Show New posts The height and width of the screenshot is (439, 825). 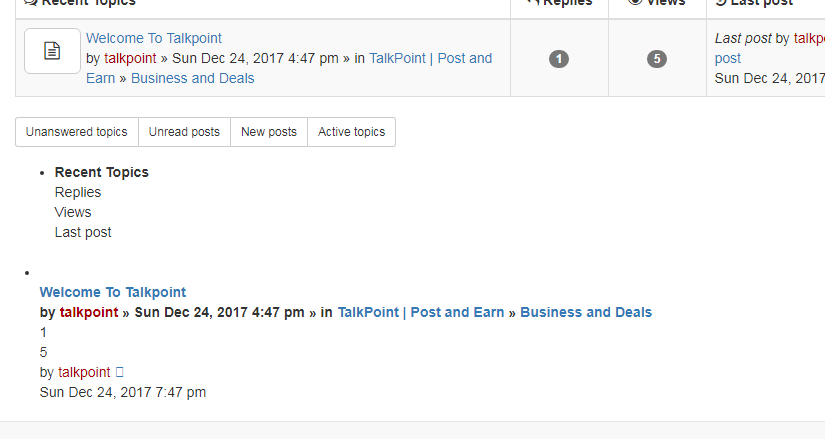pyautogui.click(x=269, y=132)
